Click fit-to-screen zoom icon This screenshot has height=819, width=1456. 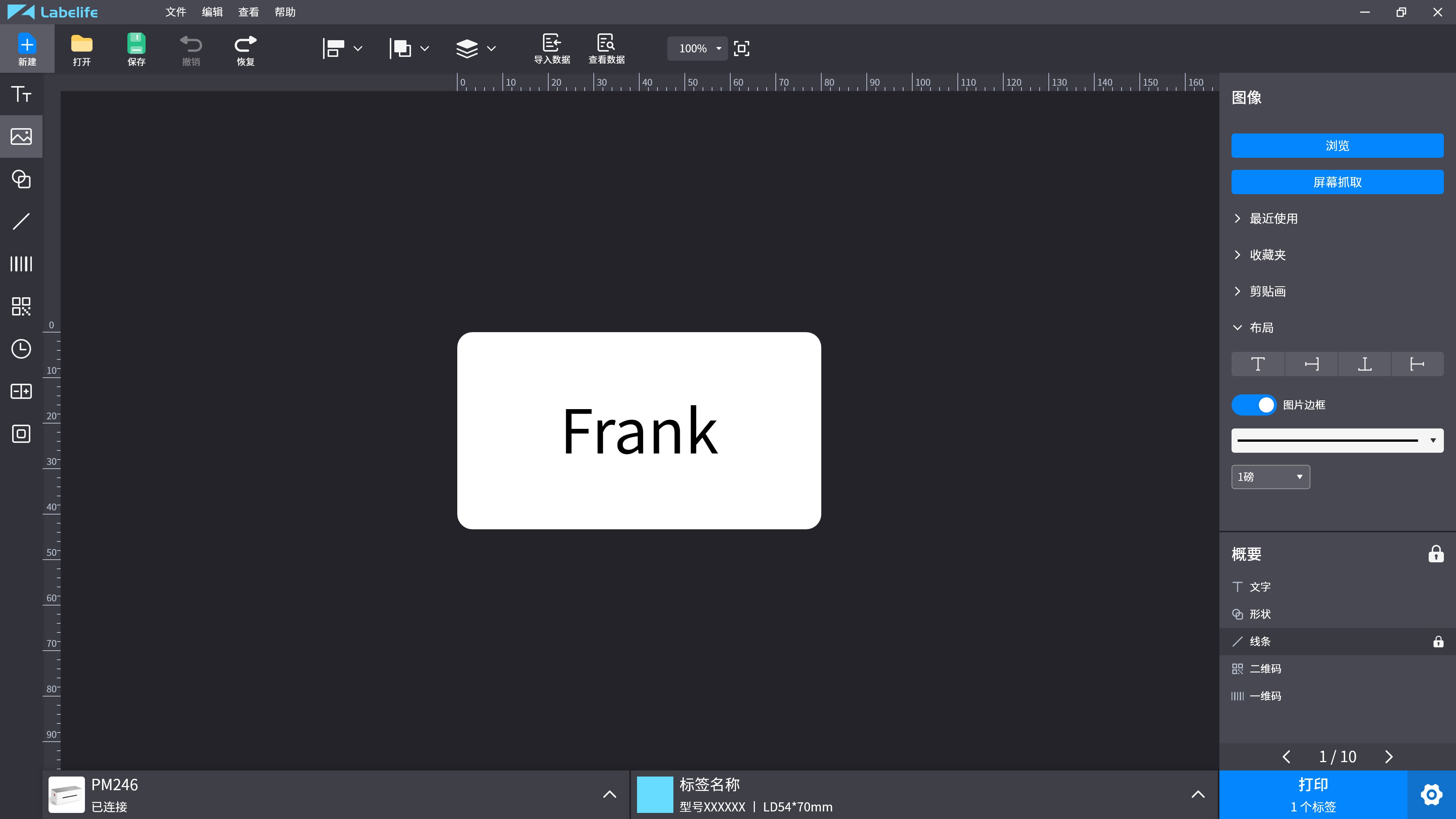tap(741, 49)
